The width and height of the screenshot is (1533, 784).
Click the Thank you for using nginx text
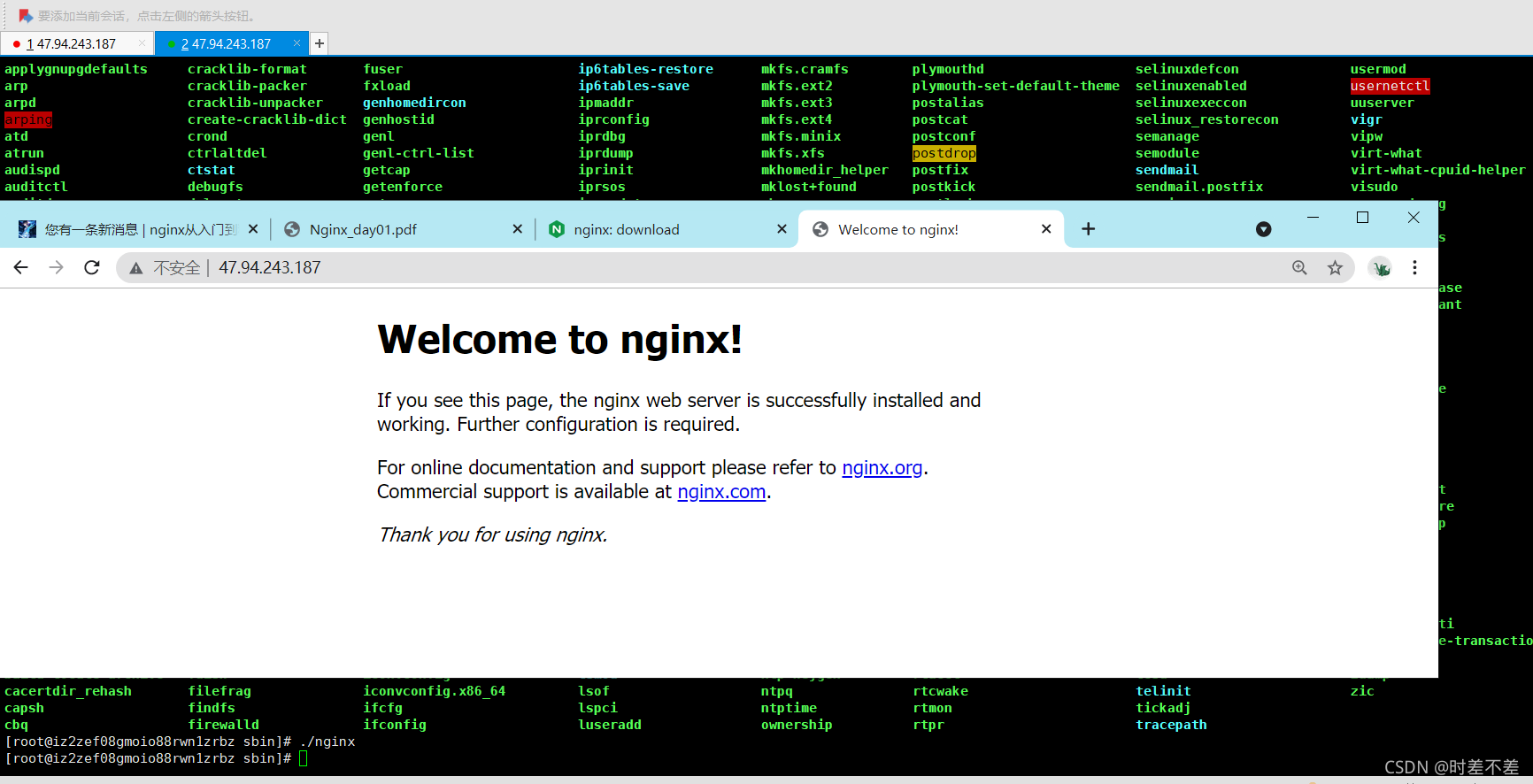click(x=492, y=534)
